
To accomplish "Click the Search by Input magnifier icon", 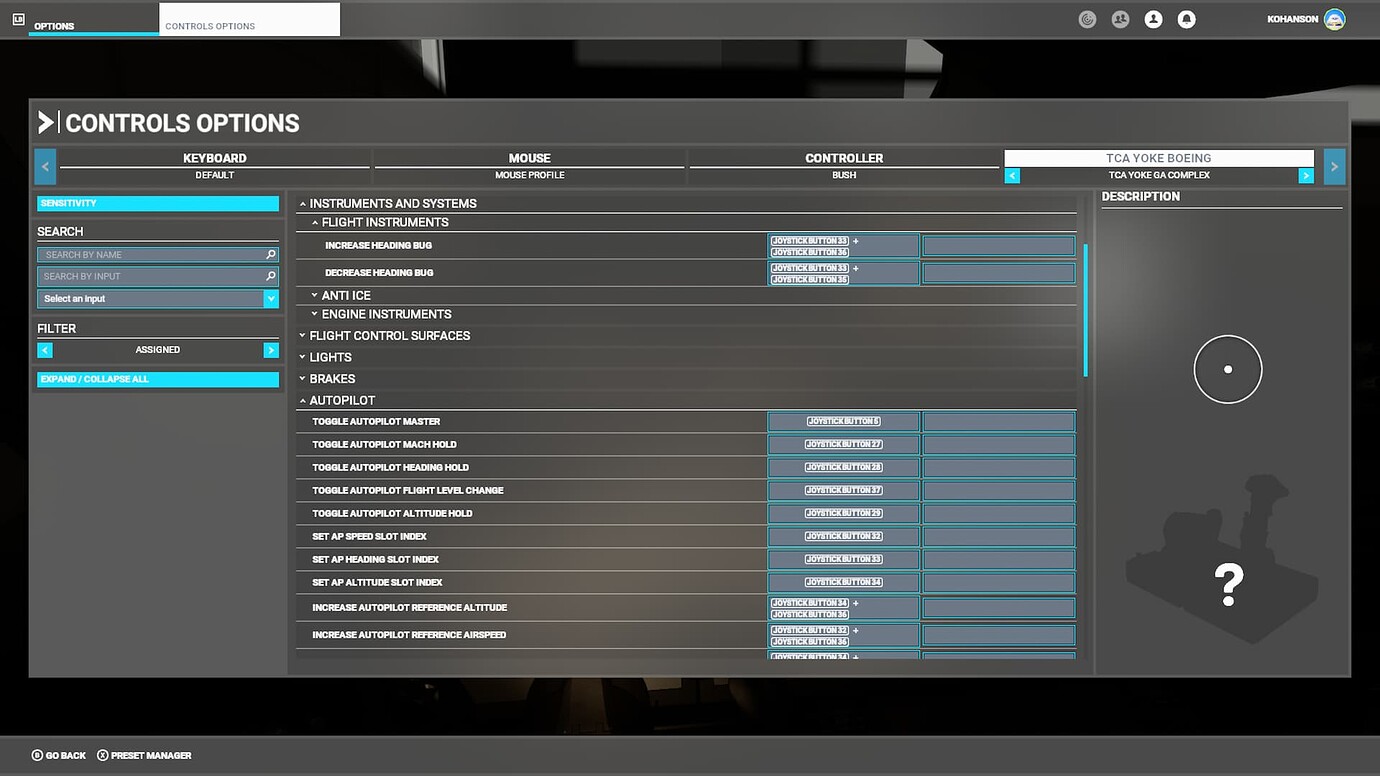I will point(270,276).
